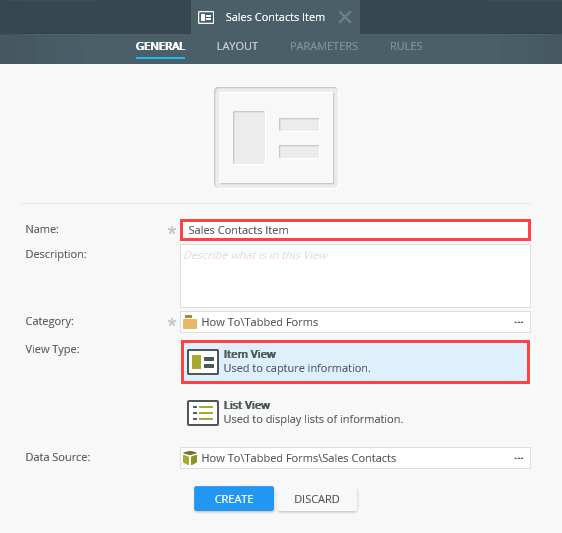Open the RULES tab
This screenshot has height=533, width=562.
pos(406,46)
